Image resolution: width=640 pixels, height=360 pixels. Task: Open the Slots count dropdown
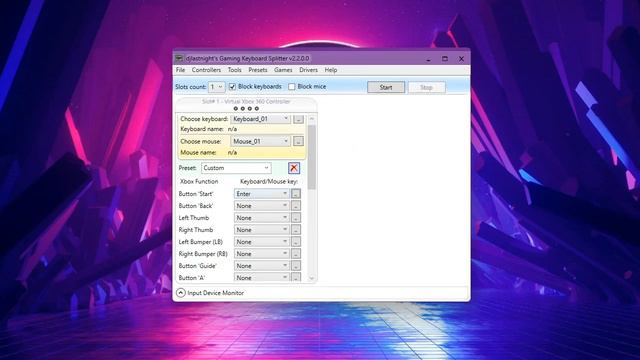[x=216, y=87]
